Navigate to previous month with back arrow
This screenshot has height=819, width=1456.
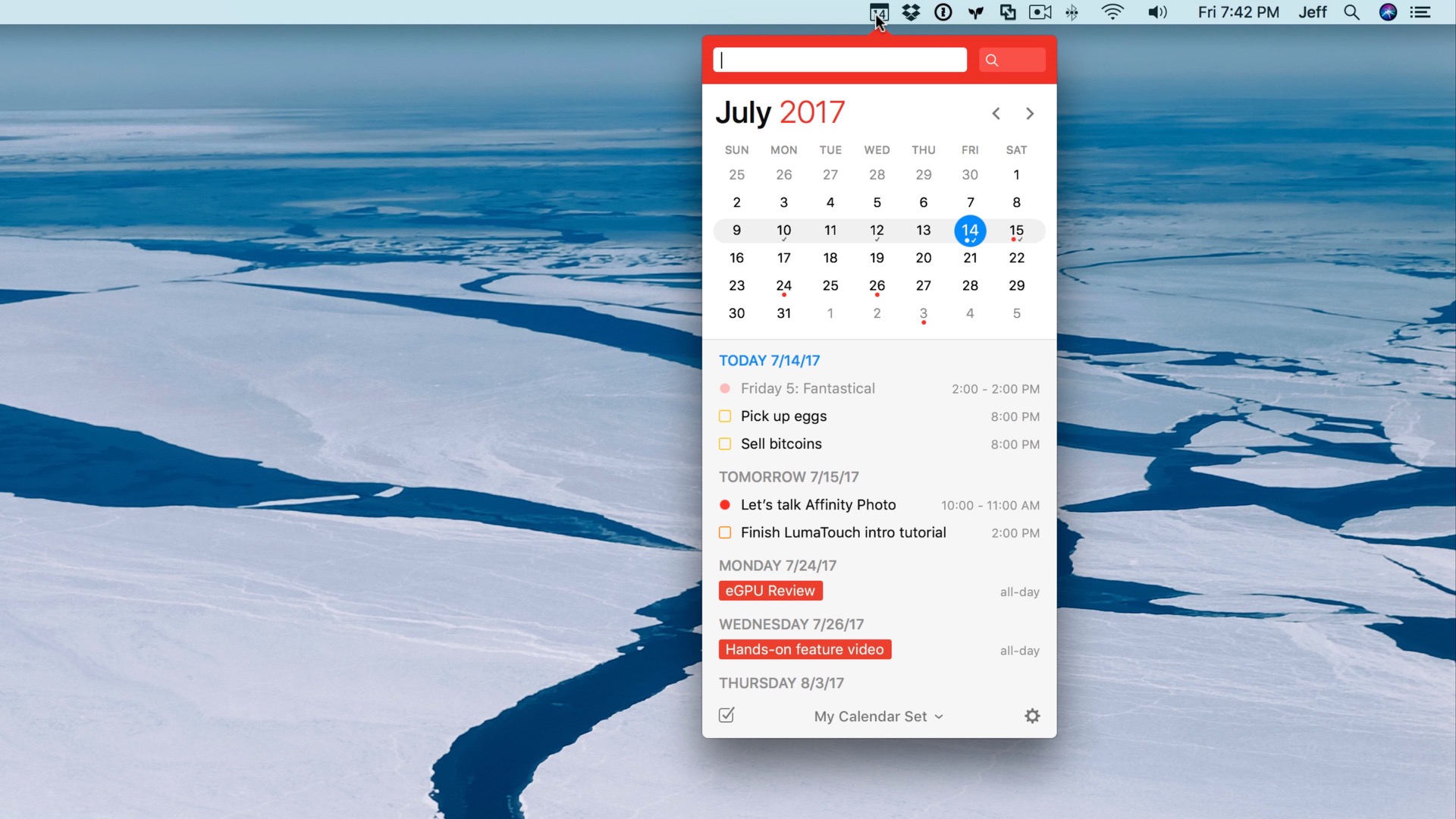996,112
